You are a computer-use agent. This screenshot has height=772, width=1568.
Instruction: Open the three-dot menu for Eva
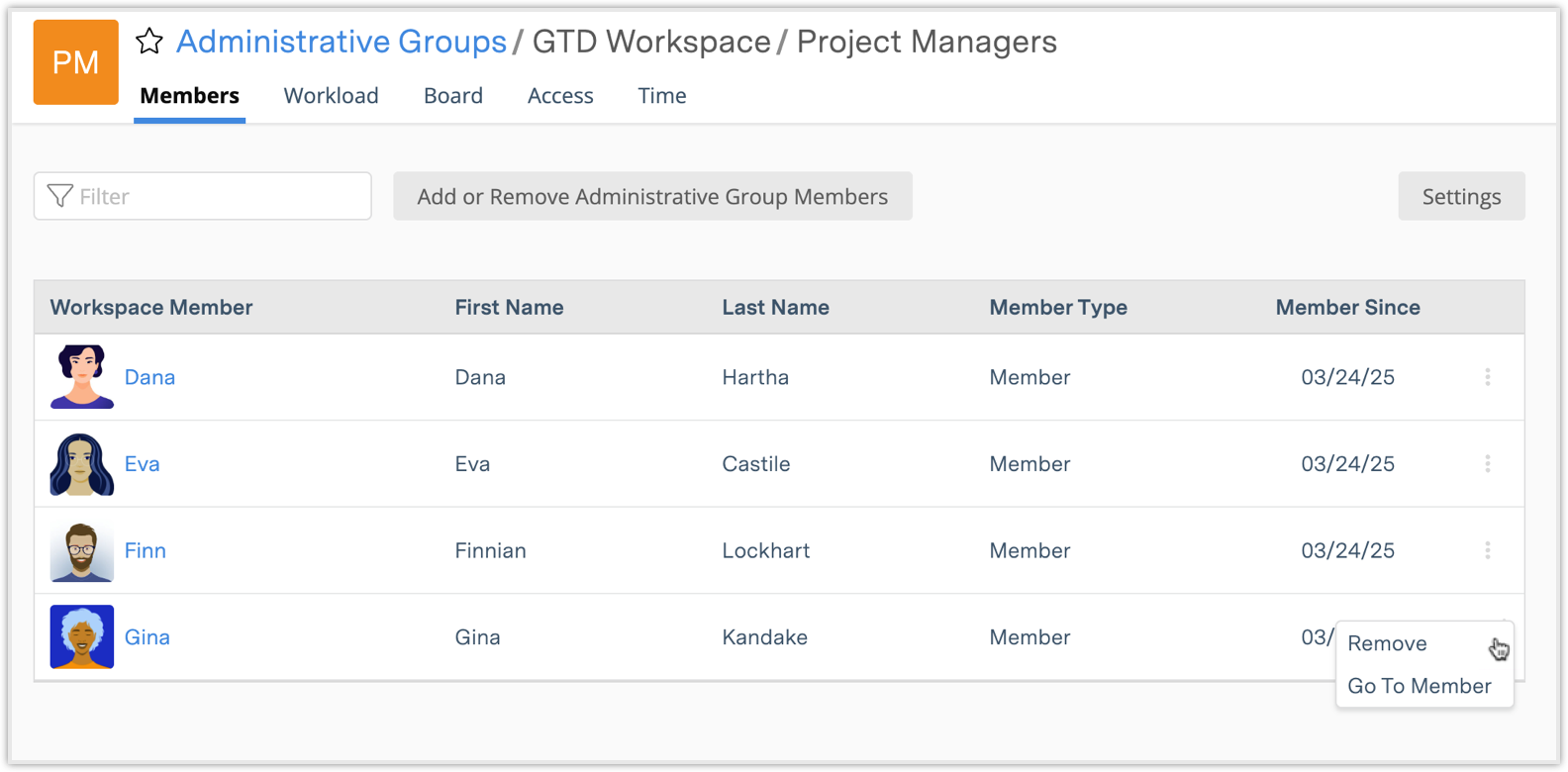click(x=1487, y=464)
